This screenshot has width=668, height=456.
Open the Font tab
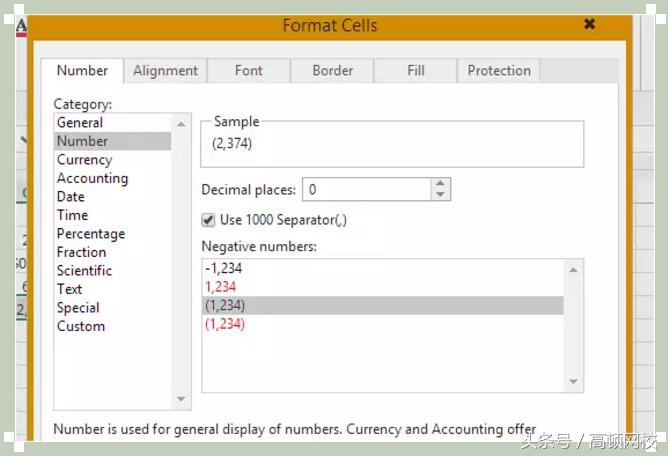tap(249, 70)
